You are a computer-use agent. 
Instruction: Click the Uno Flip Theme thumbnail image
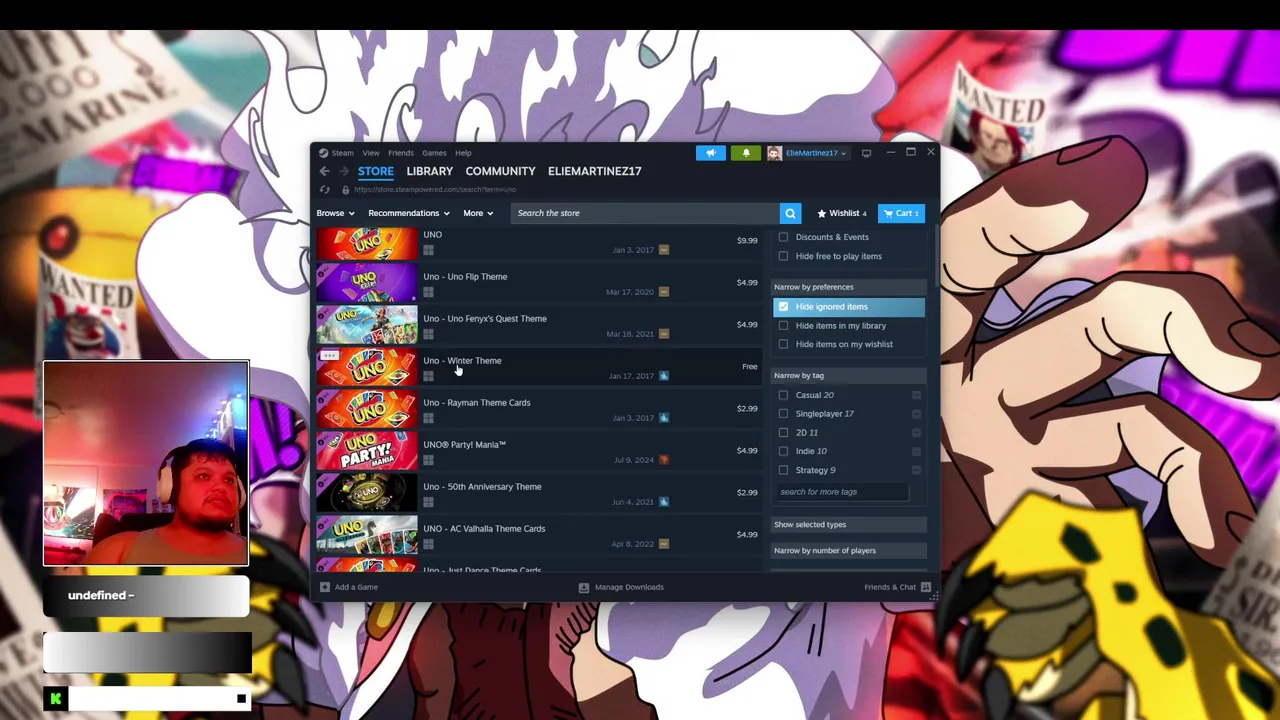pyautogui.click(x=367, y=283)
